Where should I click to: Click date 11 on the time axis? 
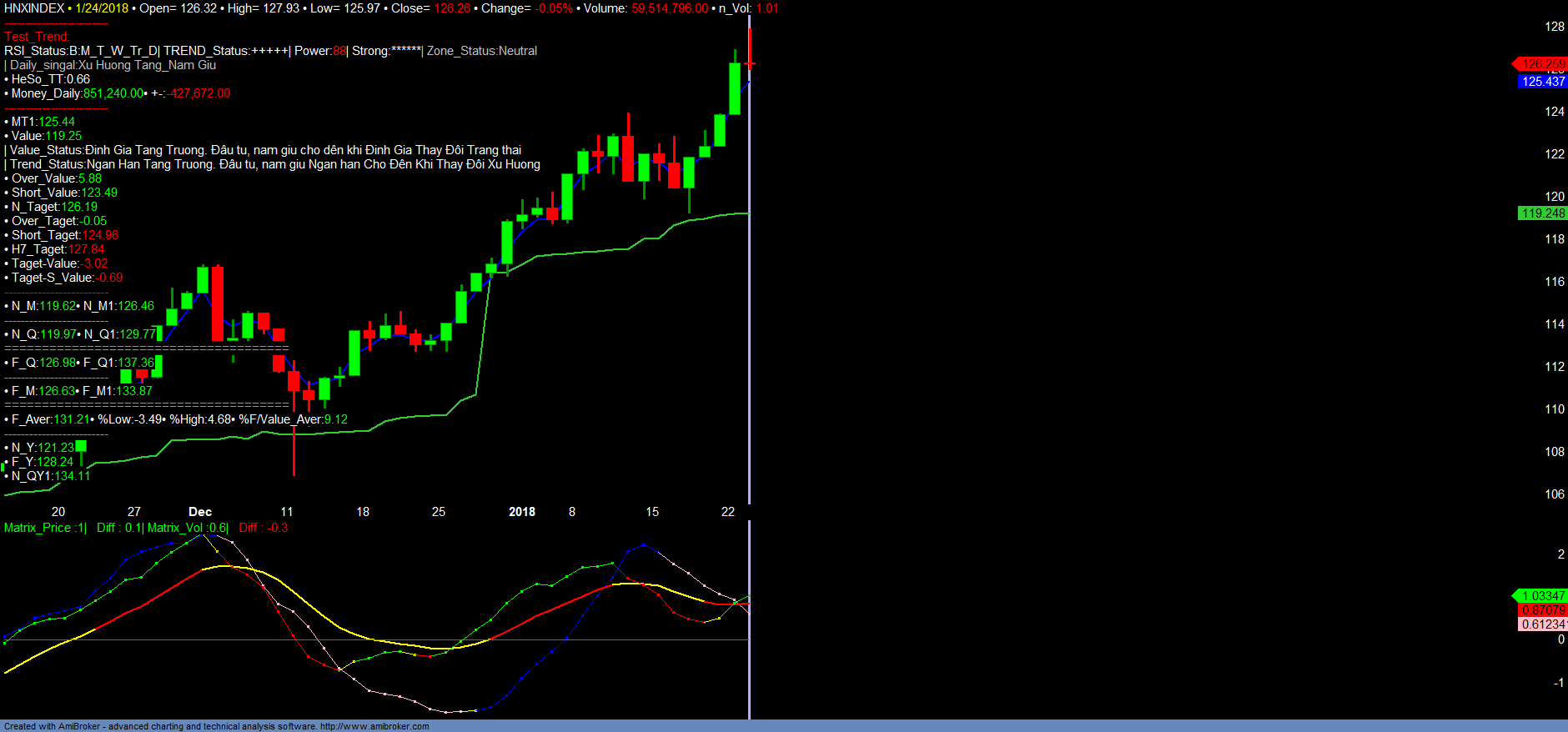pyautogui.click(x=287, y=512)
